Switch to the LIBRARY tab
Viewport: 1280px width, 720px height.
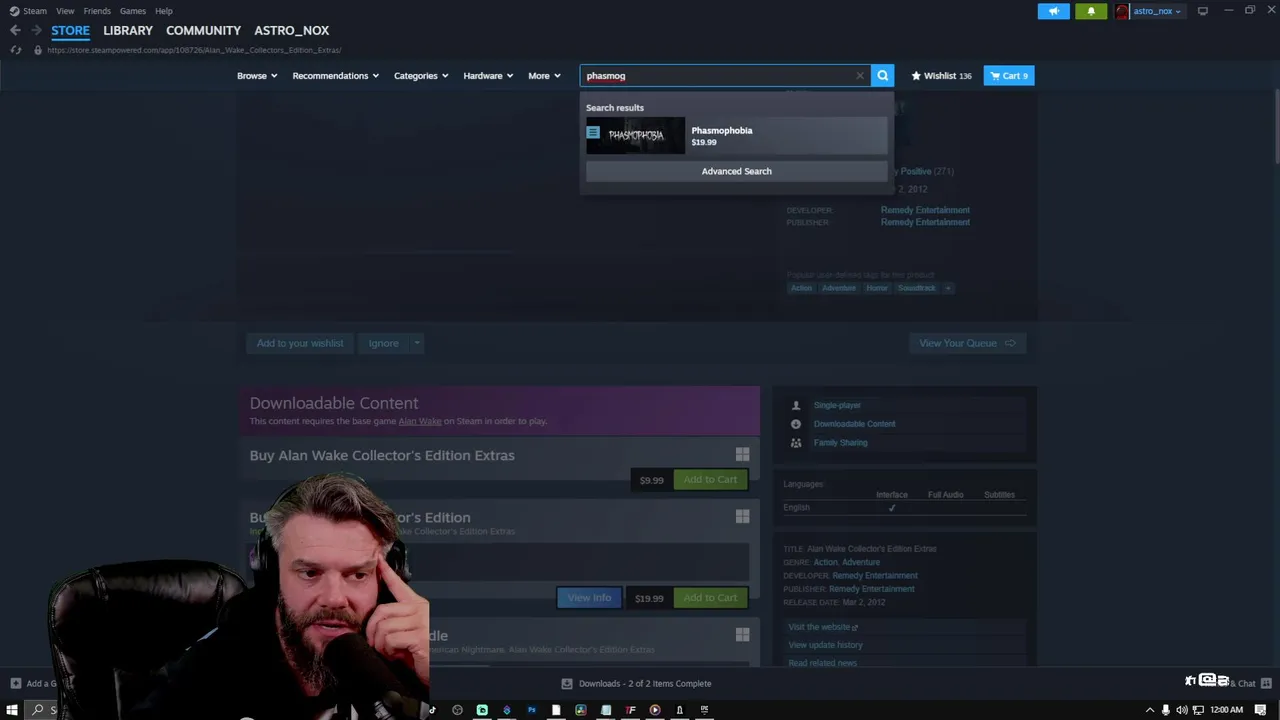(x=128, y=31)
